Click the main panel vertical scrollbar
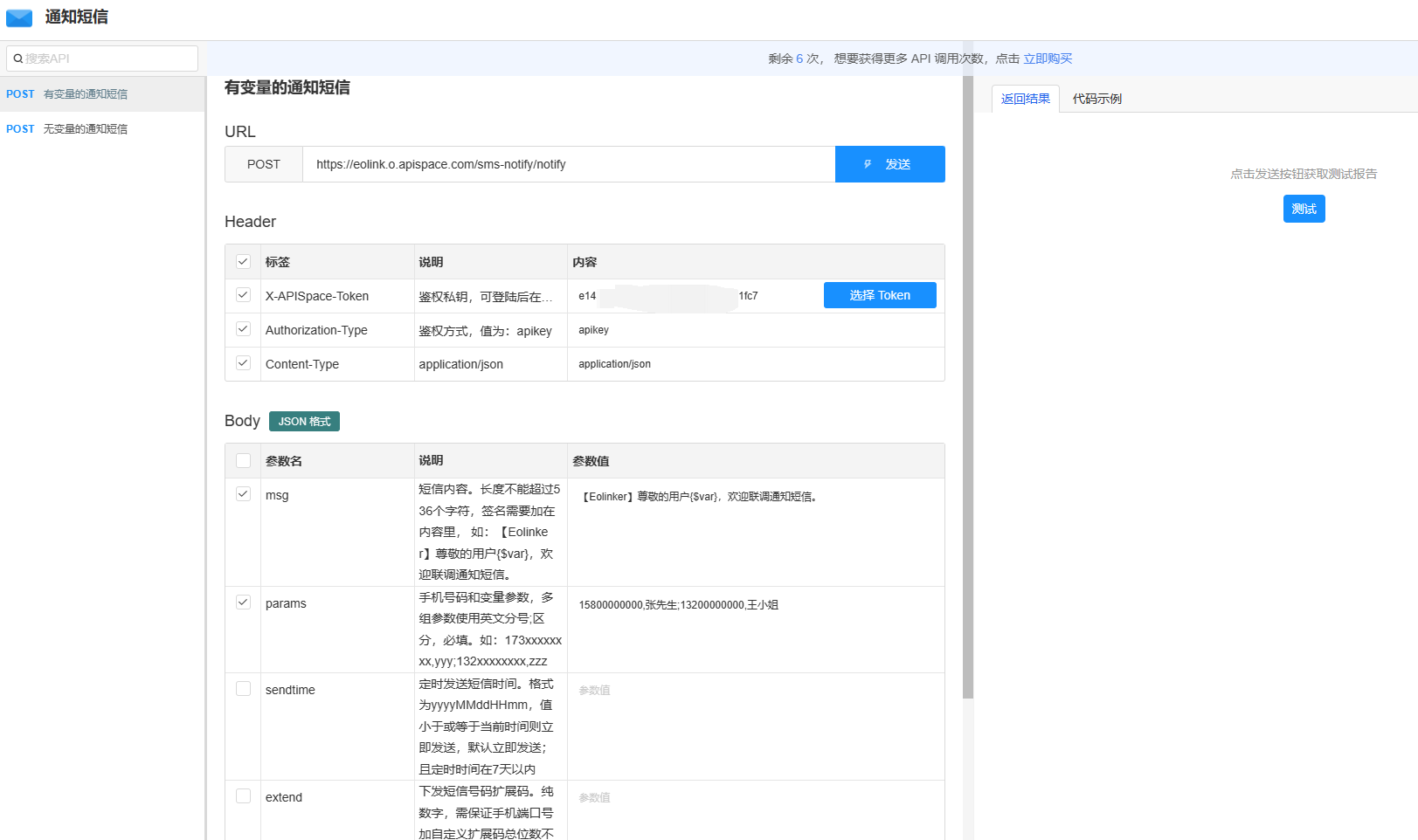The width and height of the screenshot is (1418, 840). [x=968, y=387]
